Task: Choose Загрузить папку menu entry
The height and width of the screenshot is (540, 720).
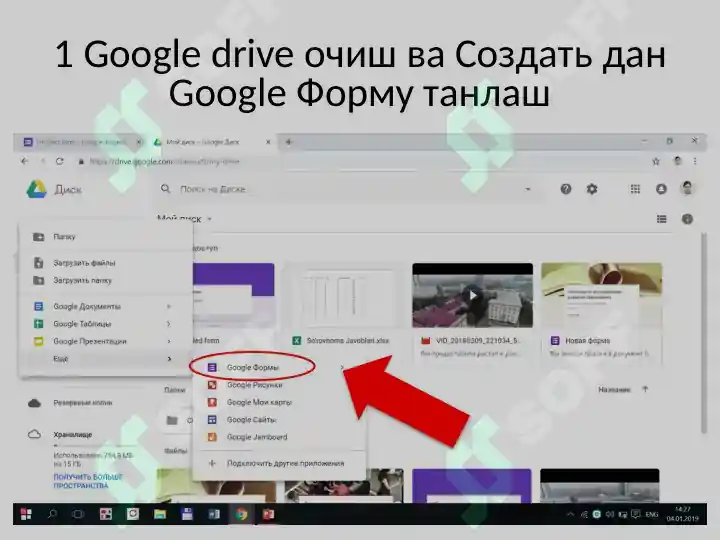Action: (x=106, y=281)
